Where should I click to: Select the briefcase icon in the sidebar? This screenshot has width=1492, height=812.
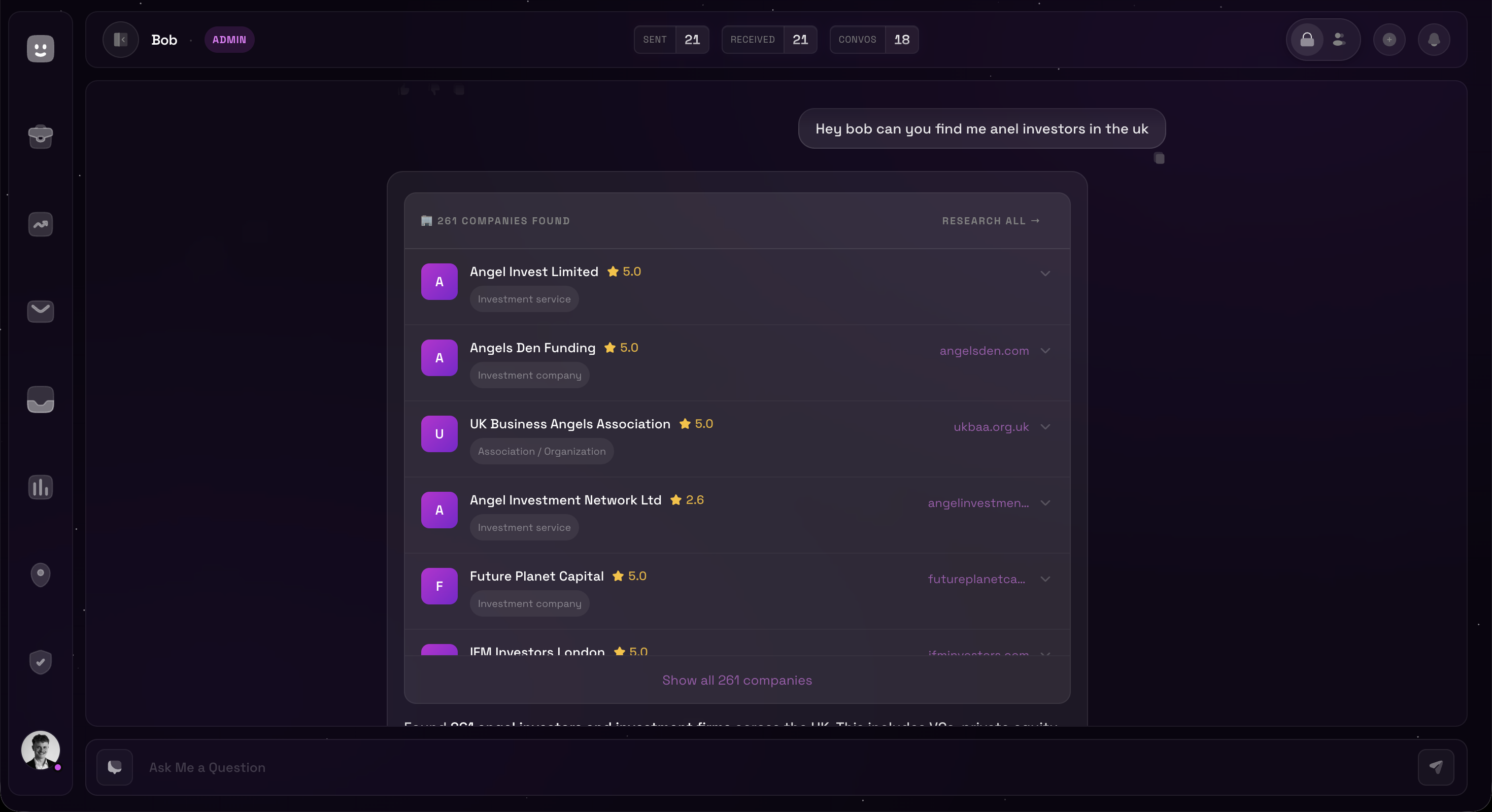40,137
